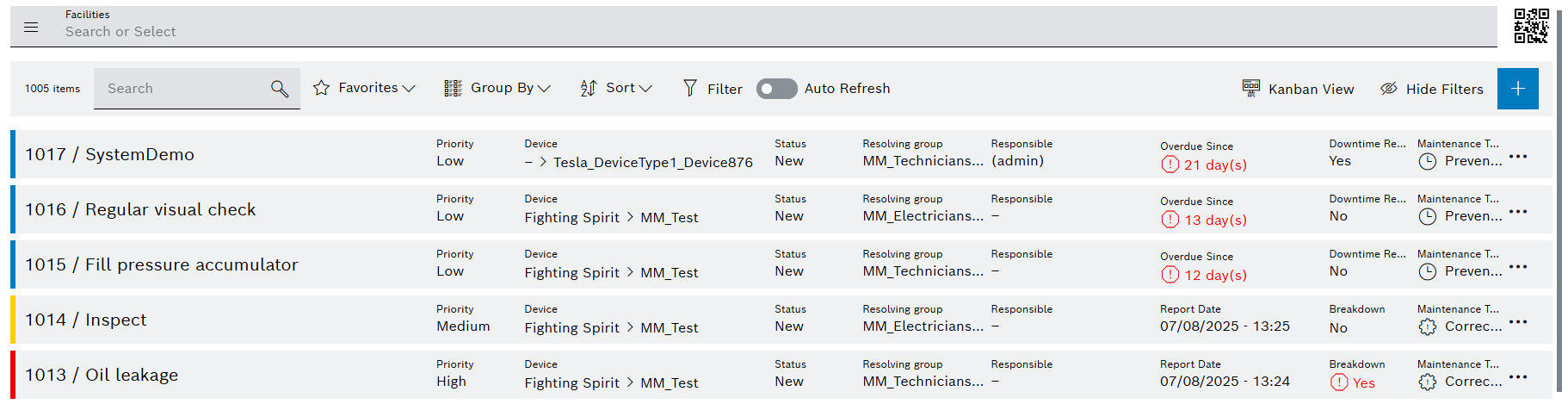Open ticket 1015 Fill pressure accumulator
This screenshot has width=1568, height=404.
pyautogui.click(x=162, y=264)
